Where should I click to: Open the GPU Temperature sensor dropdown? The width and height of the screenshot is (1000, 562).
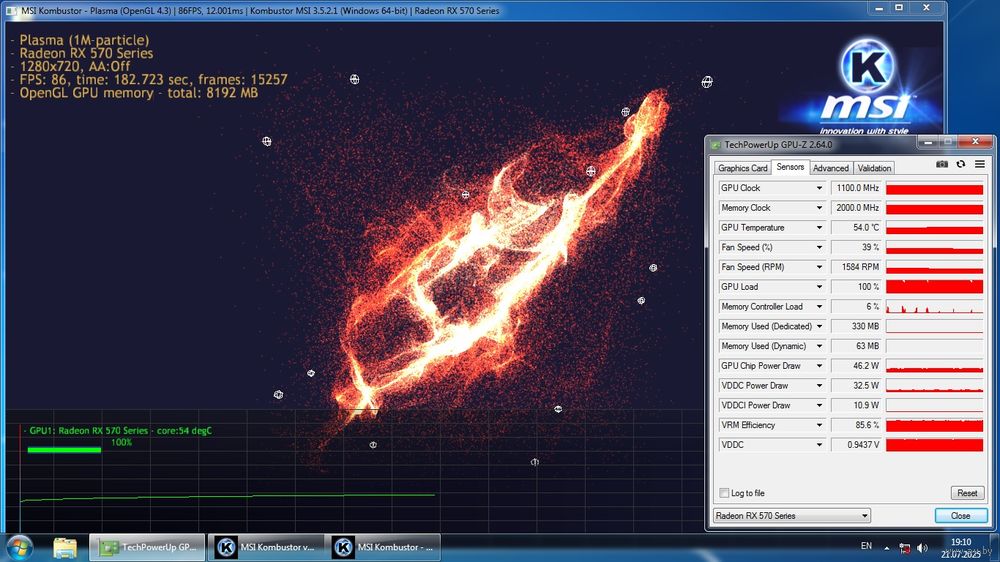tap(820, 228)
